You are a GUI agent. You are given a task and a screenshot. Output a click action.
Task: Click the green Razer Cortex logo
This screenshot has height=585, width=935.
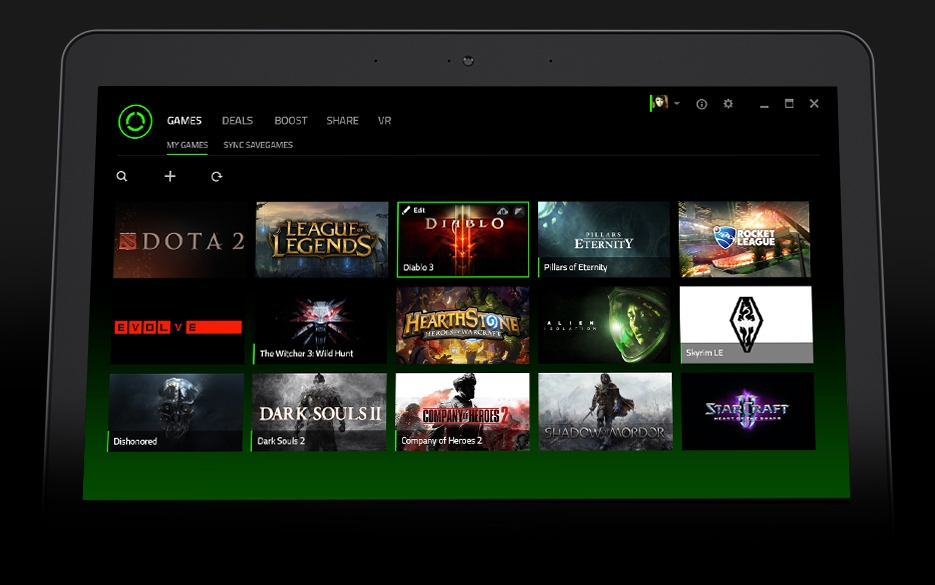tap(135, 122)
